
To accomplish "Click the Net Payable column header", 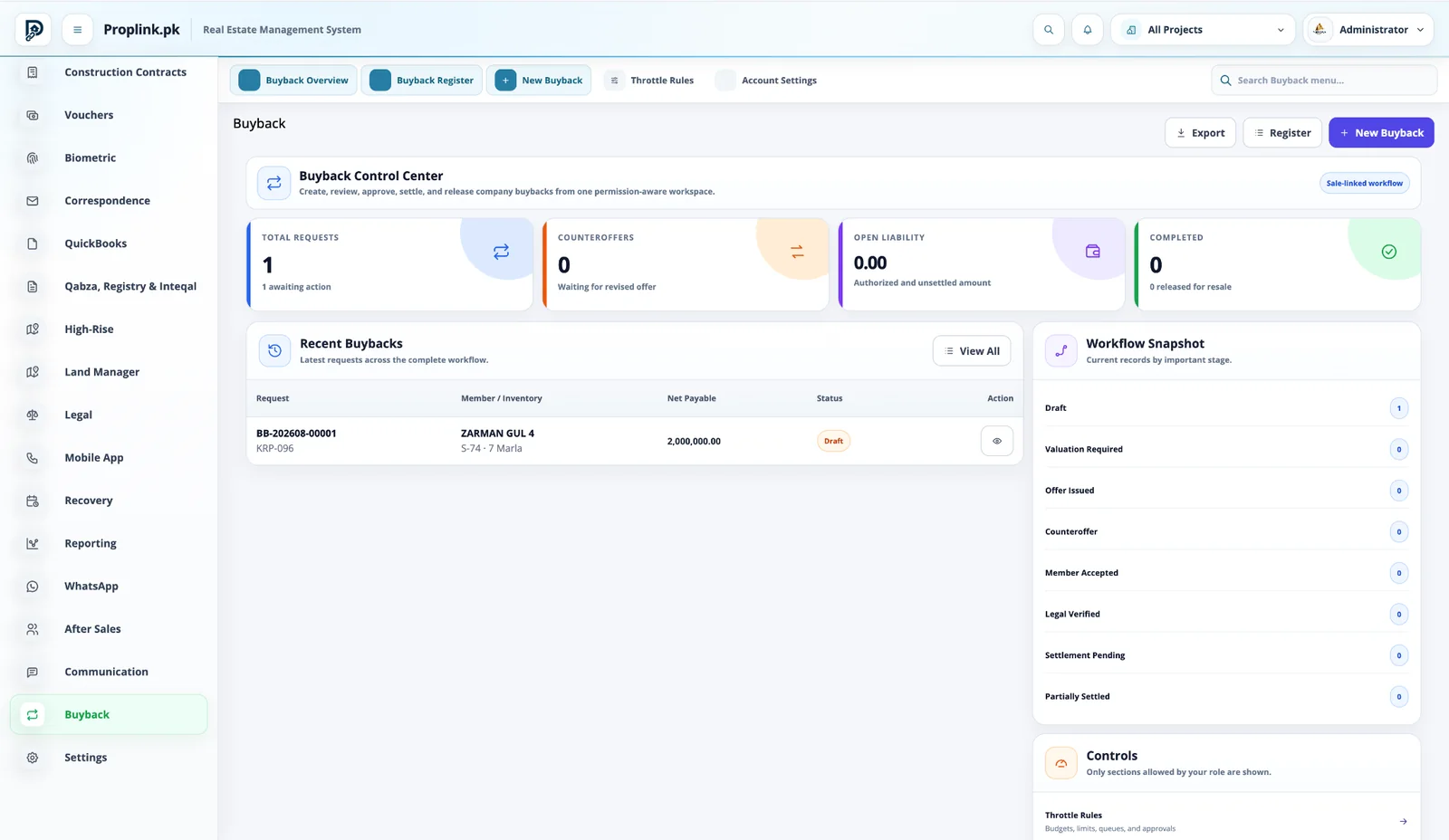I will pyautogui.click(x=692, y=398).
